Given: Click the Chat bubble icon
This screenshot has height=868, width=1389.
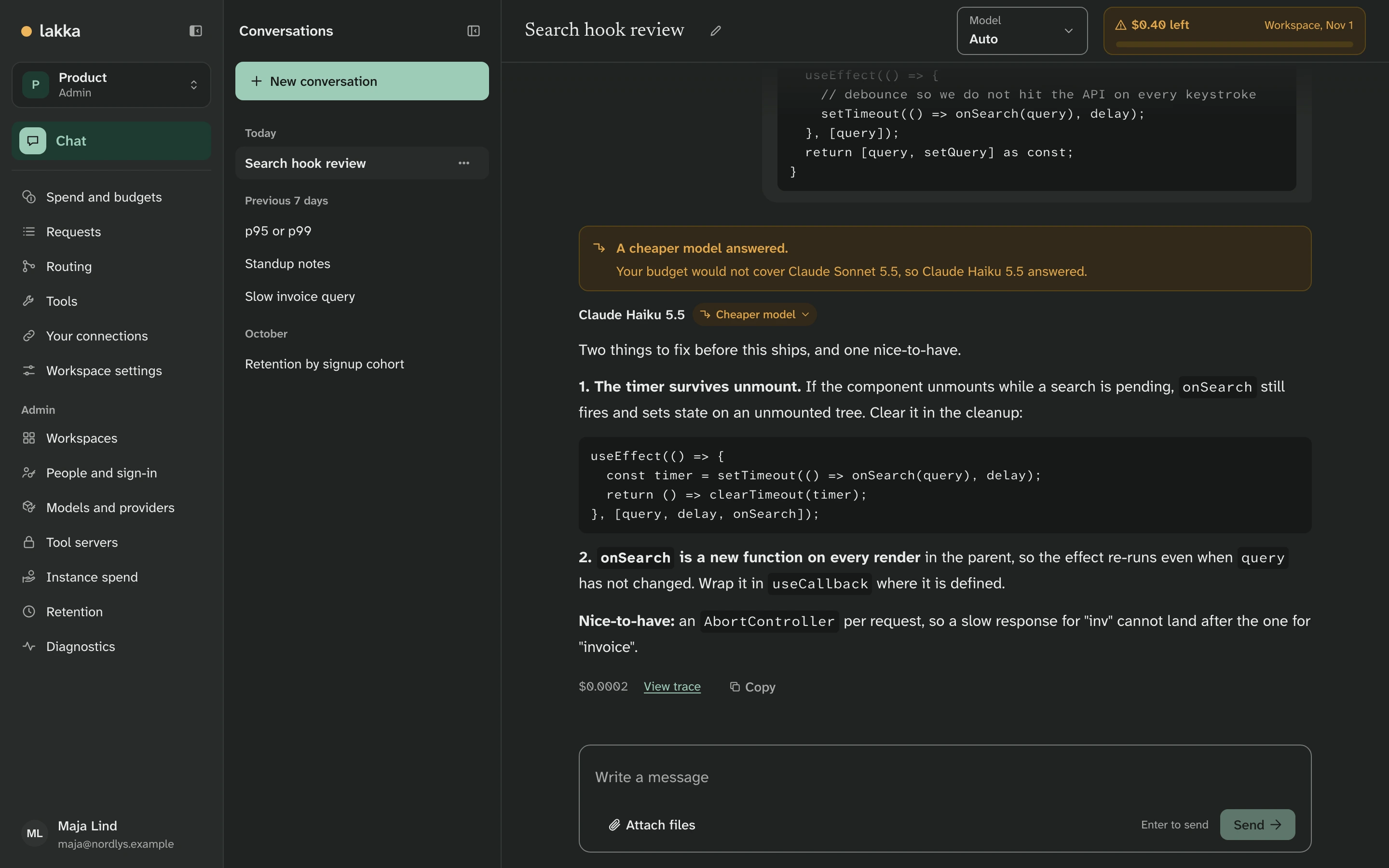Looking at the screenshot, I should (x=33, y=141).
